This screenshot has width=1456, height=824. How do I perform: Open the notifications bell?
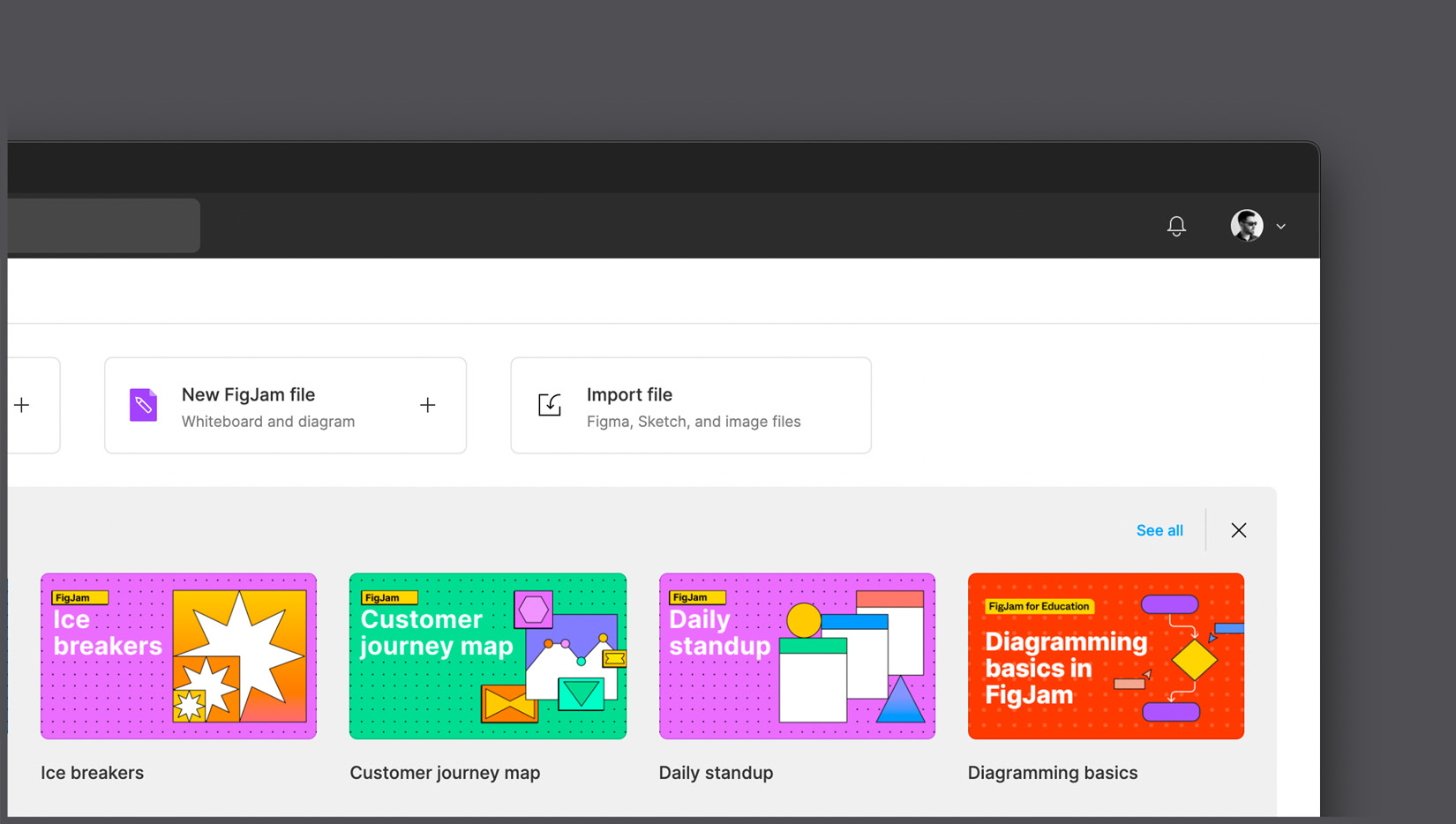coord(1176,227)
